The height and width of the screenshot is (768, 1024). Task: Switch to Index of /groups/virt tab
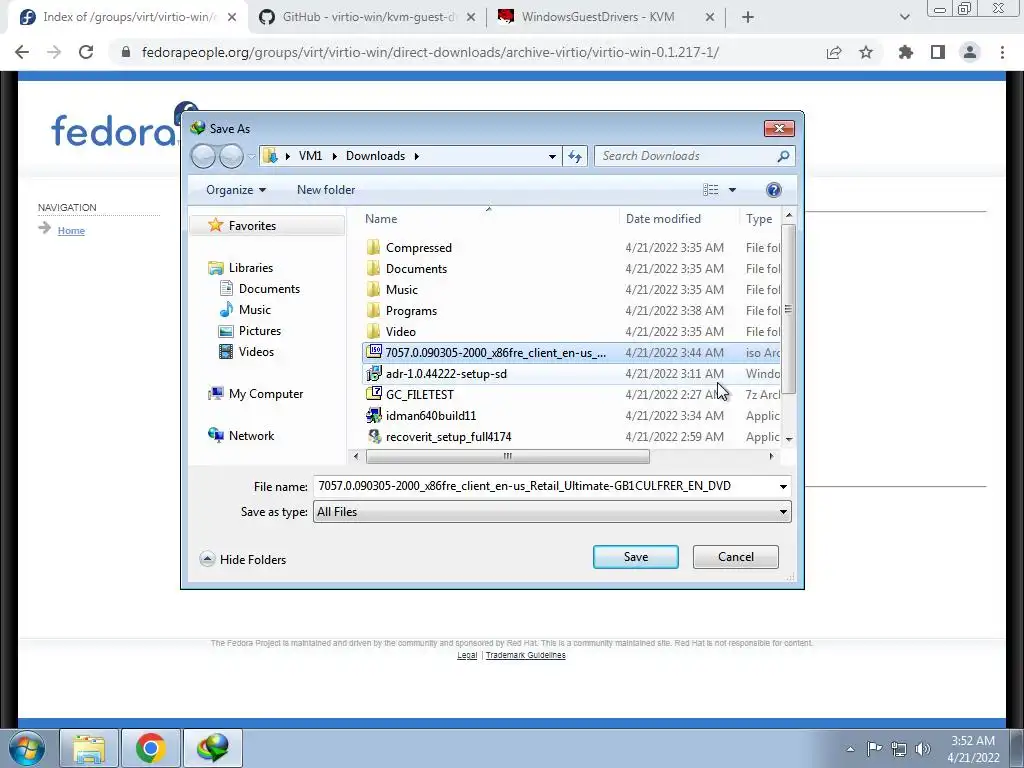128,17
